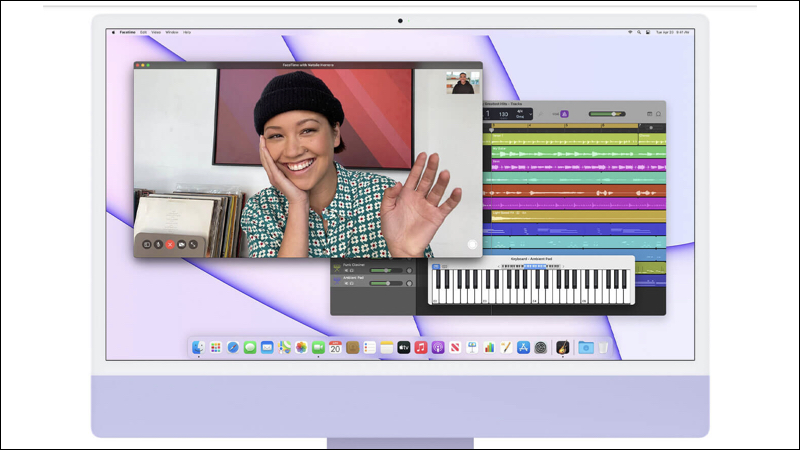Launch Apple TV from the dock

coord(404,347)
